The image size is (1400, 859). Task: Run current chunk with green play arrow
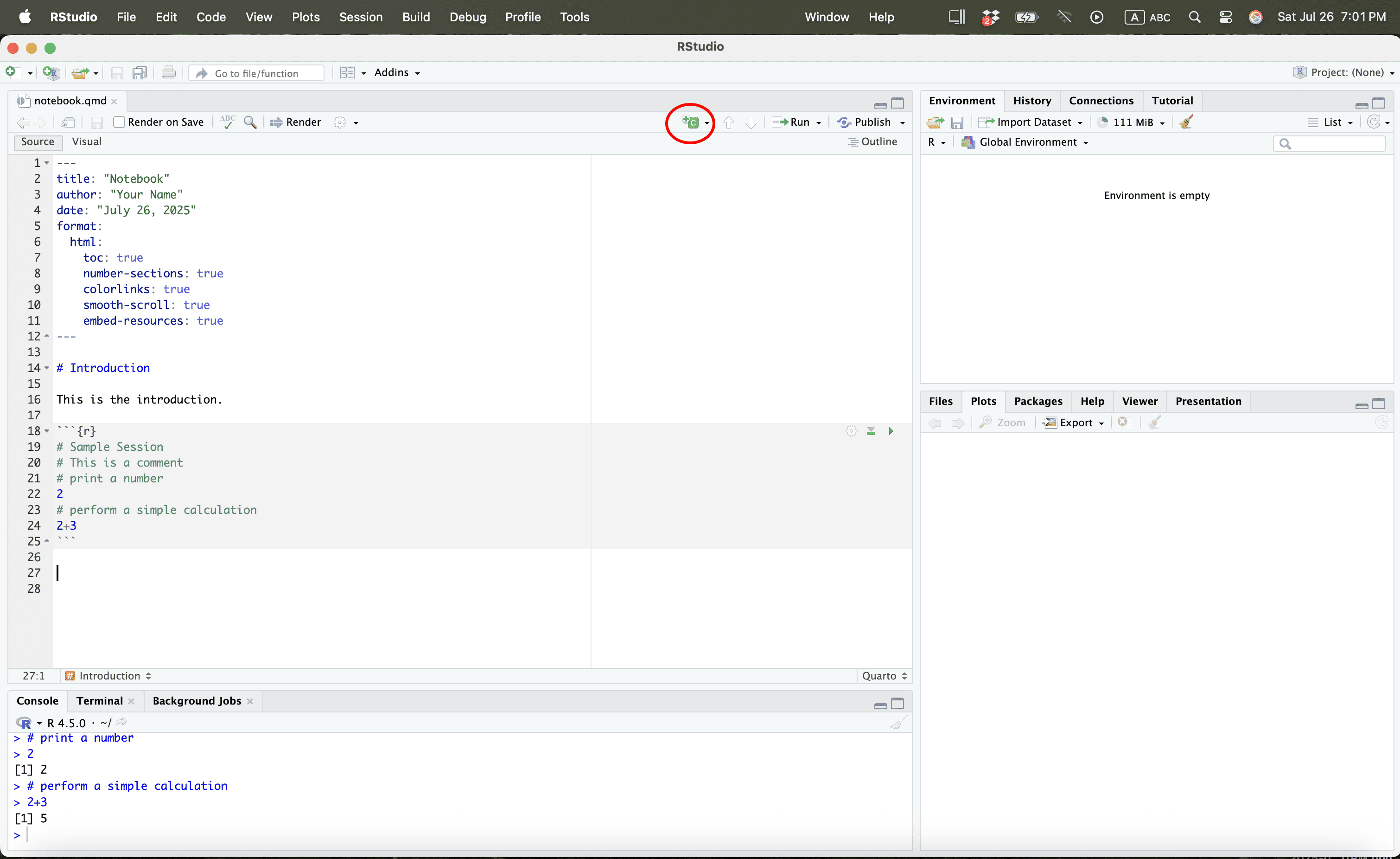(x=891, y=431)
